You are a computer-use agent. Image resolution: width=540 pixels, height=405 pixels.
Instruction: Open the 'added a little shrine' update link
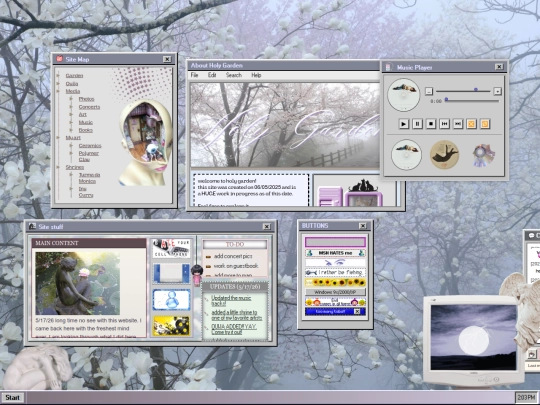pos(236,315)
